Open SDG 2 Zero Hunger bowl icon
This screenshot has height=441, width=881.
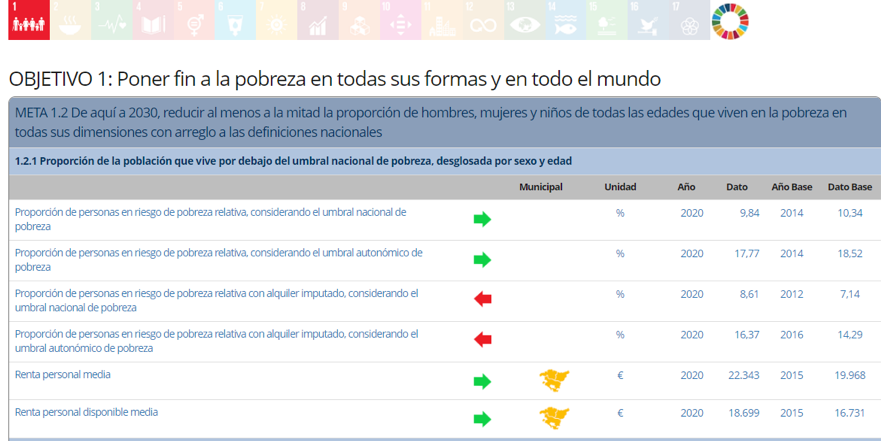(x=70, y=20)
